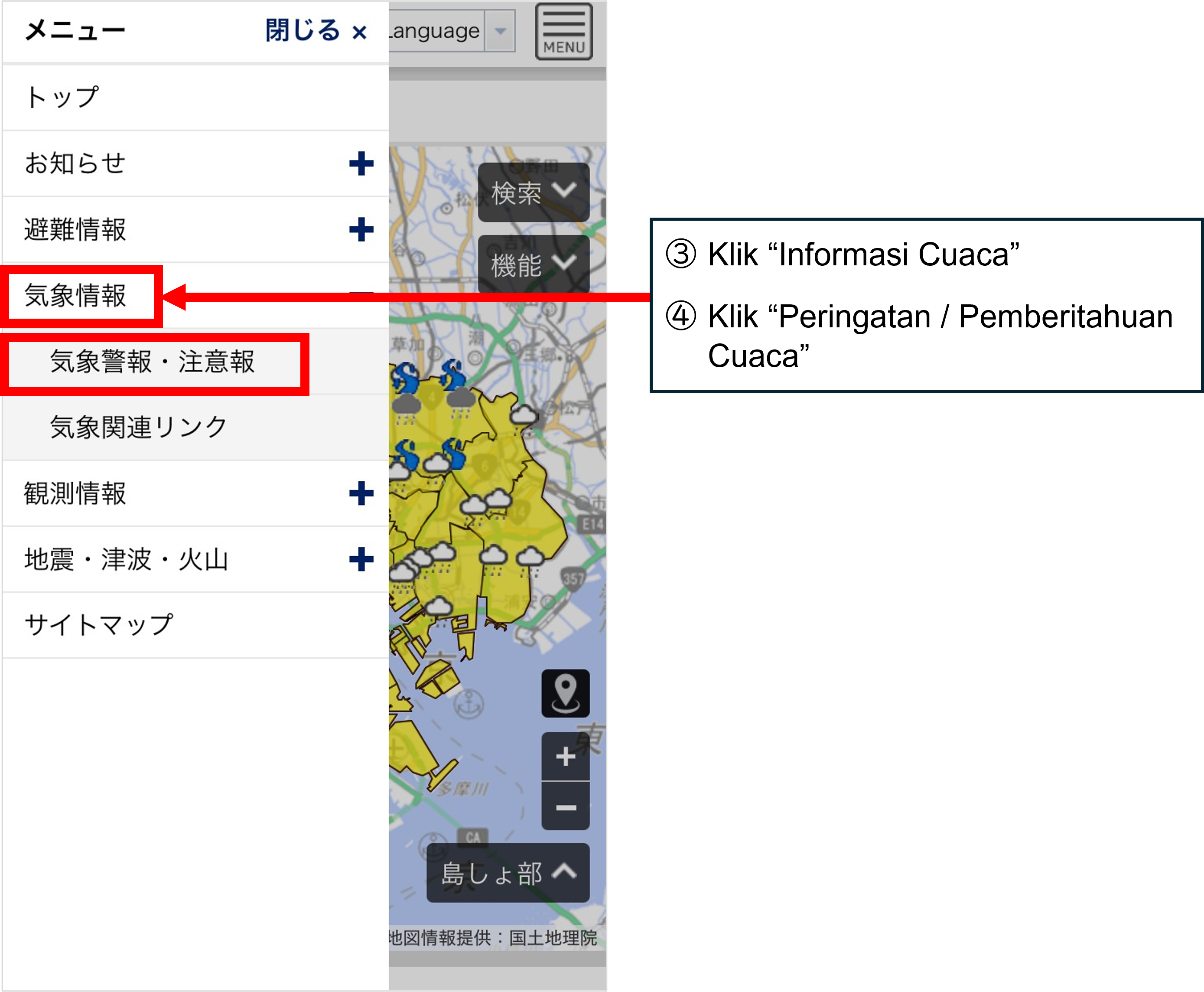Expand 避難情報 with its plus icon

coord(361,230)
